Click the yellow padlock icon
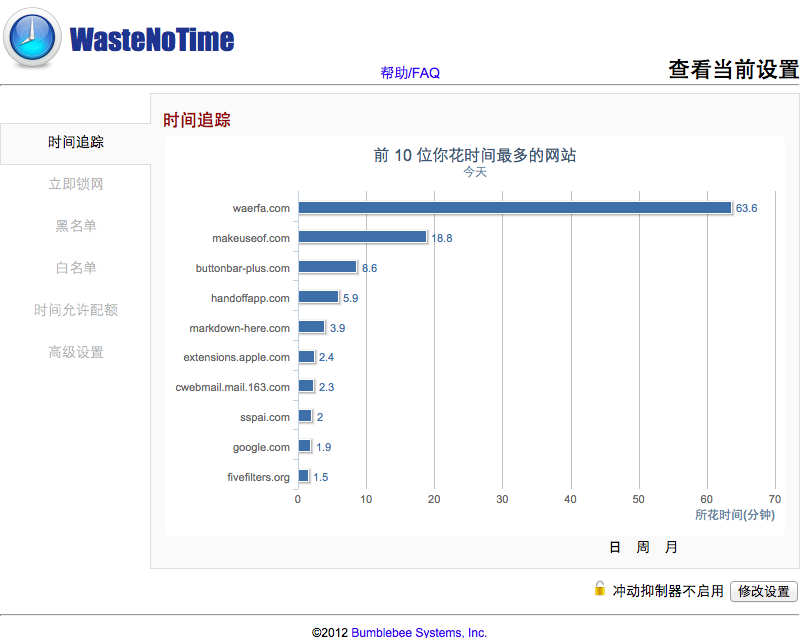This screenshot has width=801, height=638. pos(600,588)
